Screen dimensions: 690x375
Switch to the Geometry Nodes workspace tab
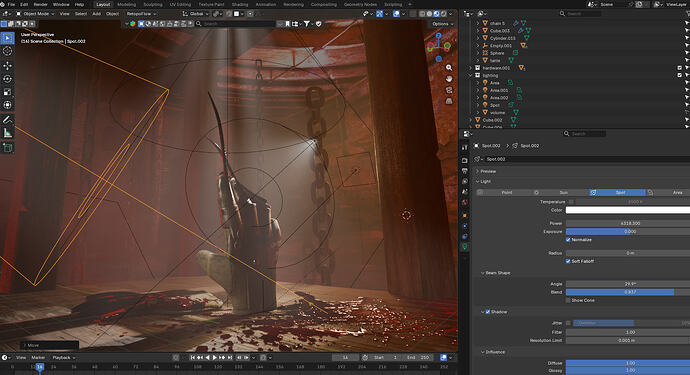click(x=360, y=4)
